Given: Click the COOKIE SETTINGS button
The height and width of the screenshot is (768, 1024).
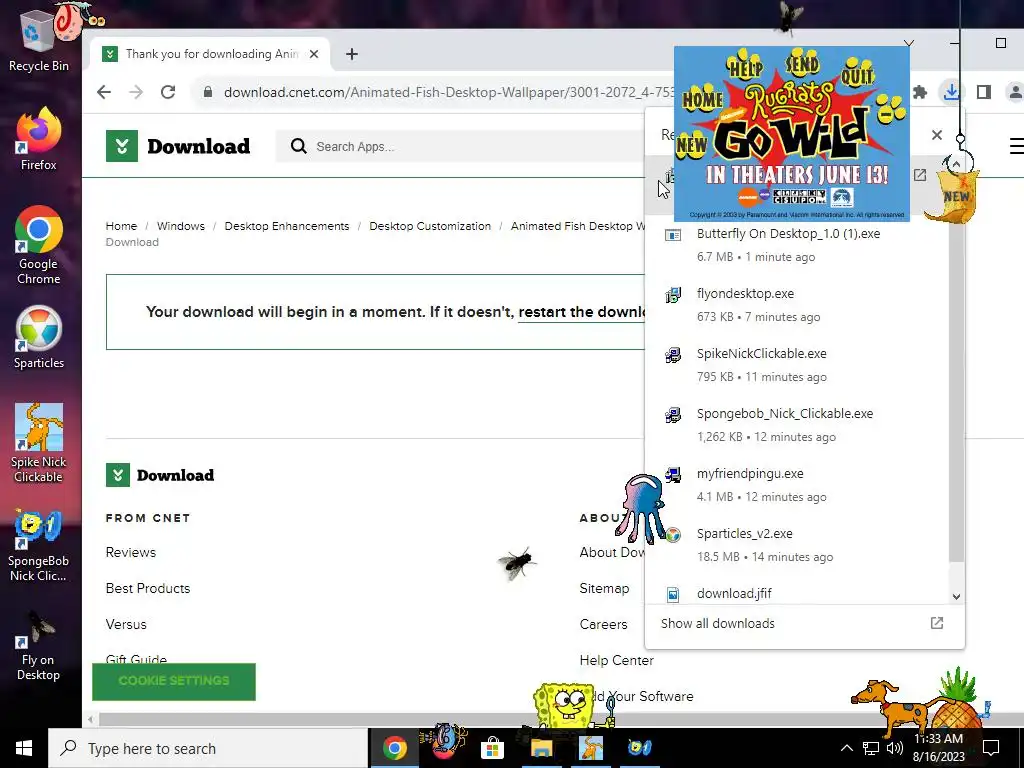Looking at the screenshot, I should (174, 681).
